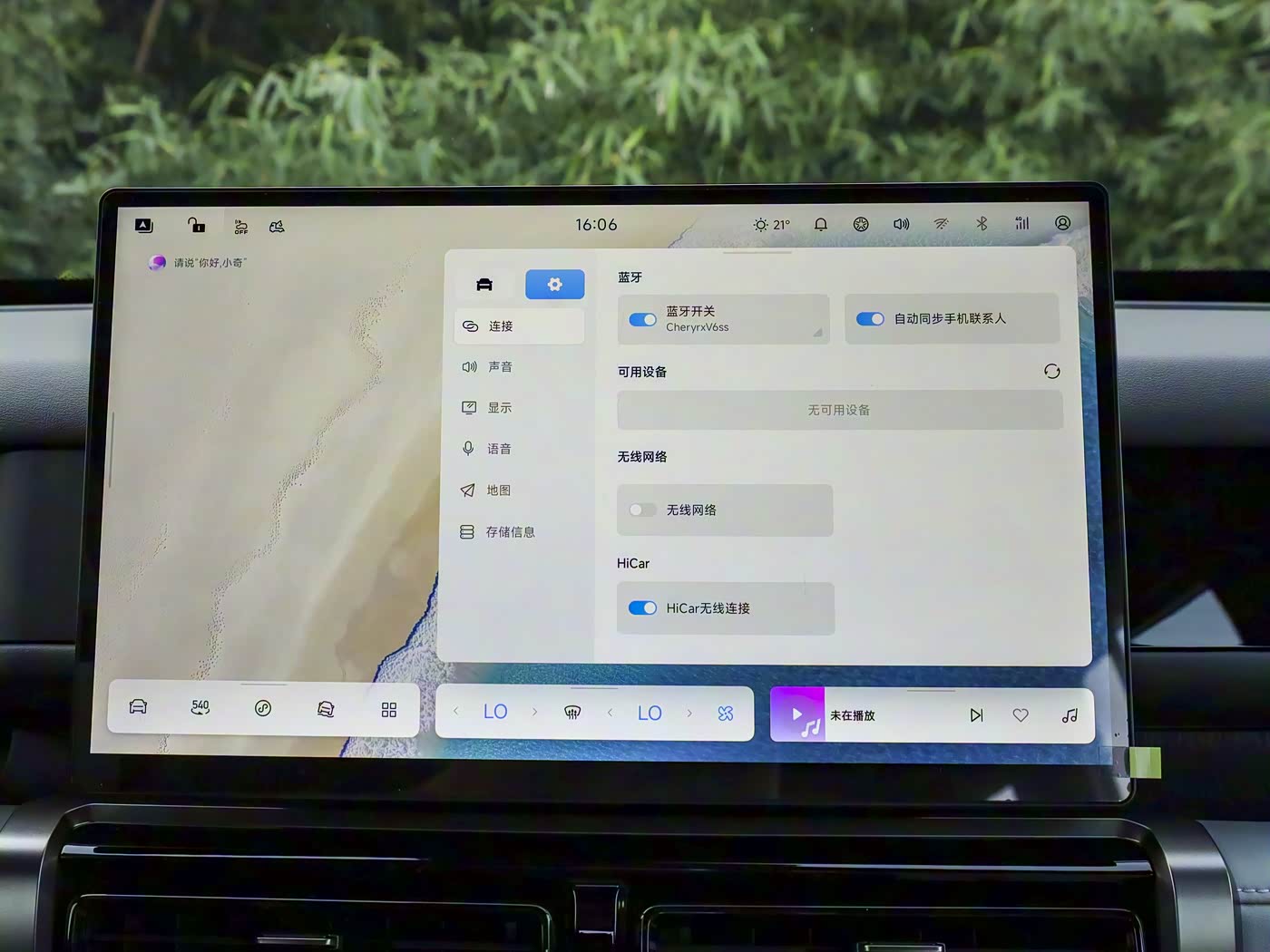Switch to the vehicle settings tab
Viewport: 1270px width, 952px height.
tap(484, 285)
